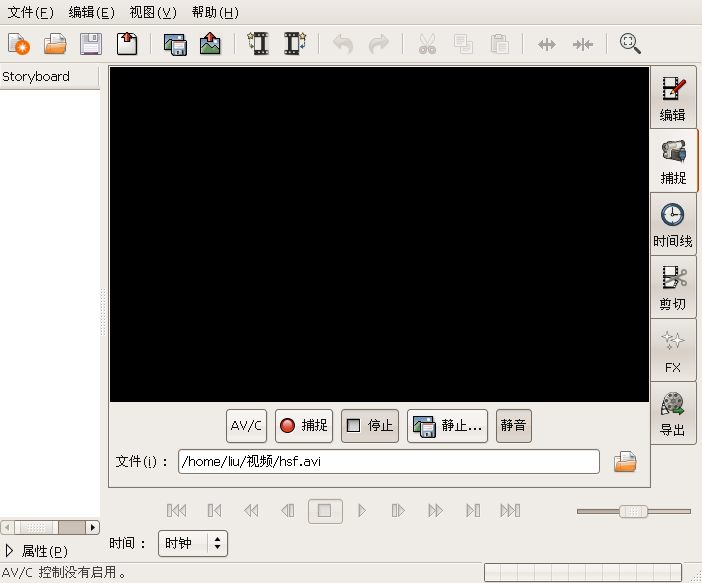Save the project with the floppy disk icon
The image size is (702, 583).
pos(91,44)
